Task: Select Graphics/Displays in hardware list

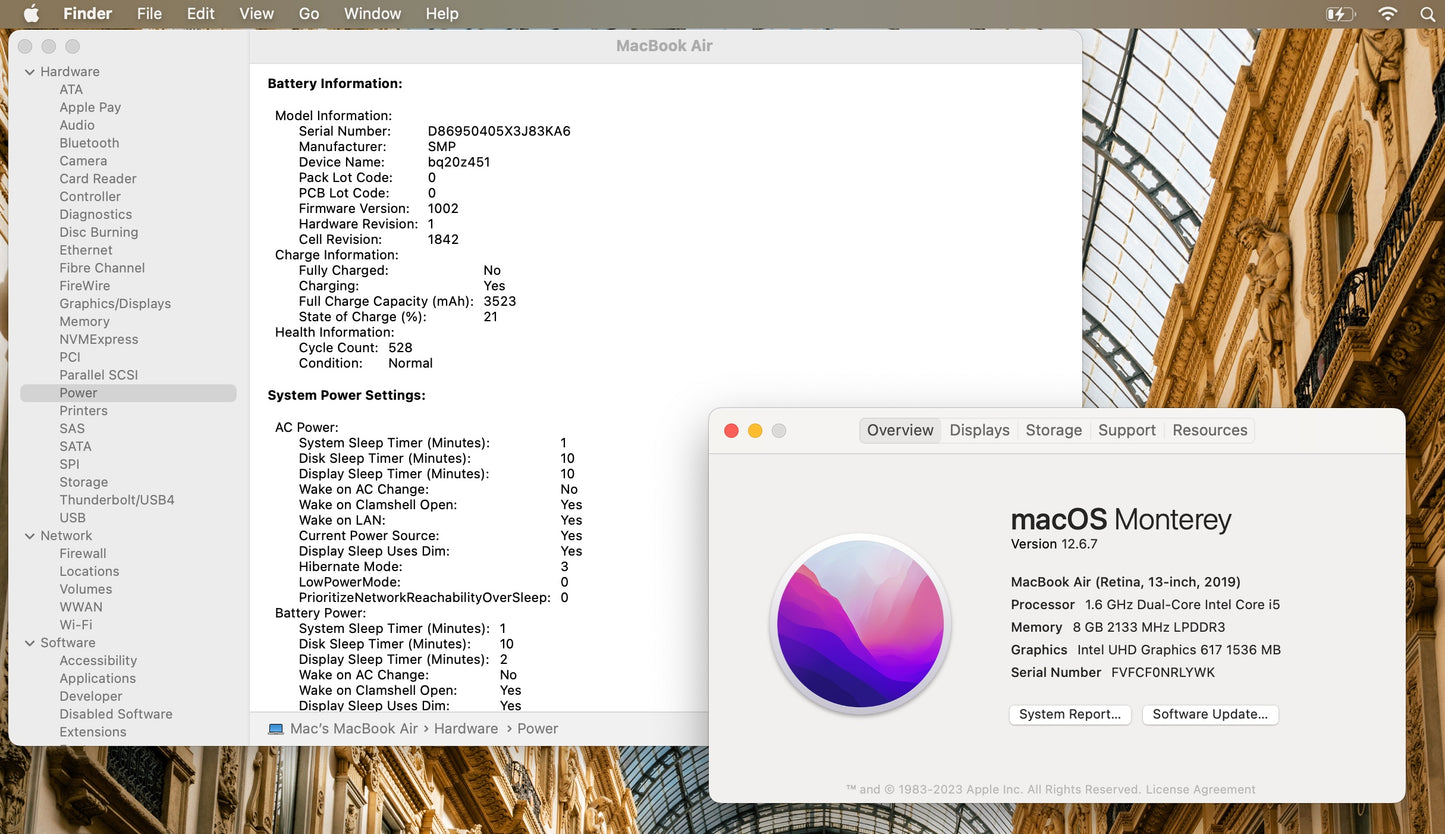Action: coord(115,304)
